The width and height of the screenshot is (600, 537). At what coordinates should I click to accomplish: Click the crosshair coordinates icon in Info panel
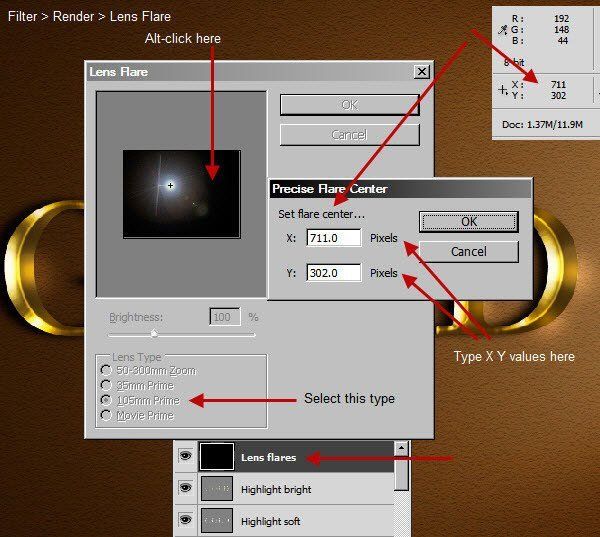click(x=503, y=89)
